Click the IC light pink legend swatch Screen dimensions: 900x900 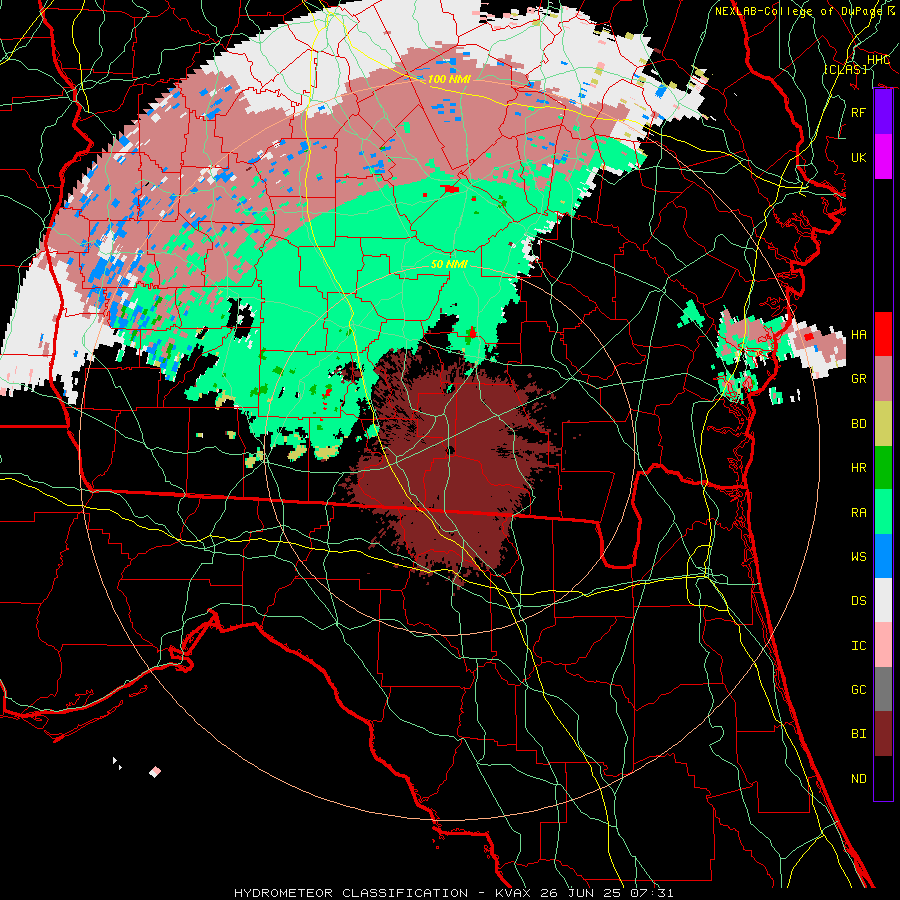883,645
